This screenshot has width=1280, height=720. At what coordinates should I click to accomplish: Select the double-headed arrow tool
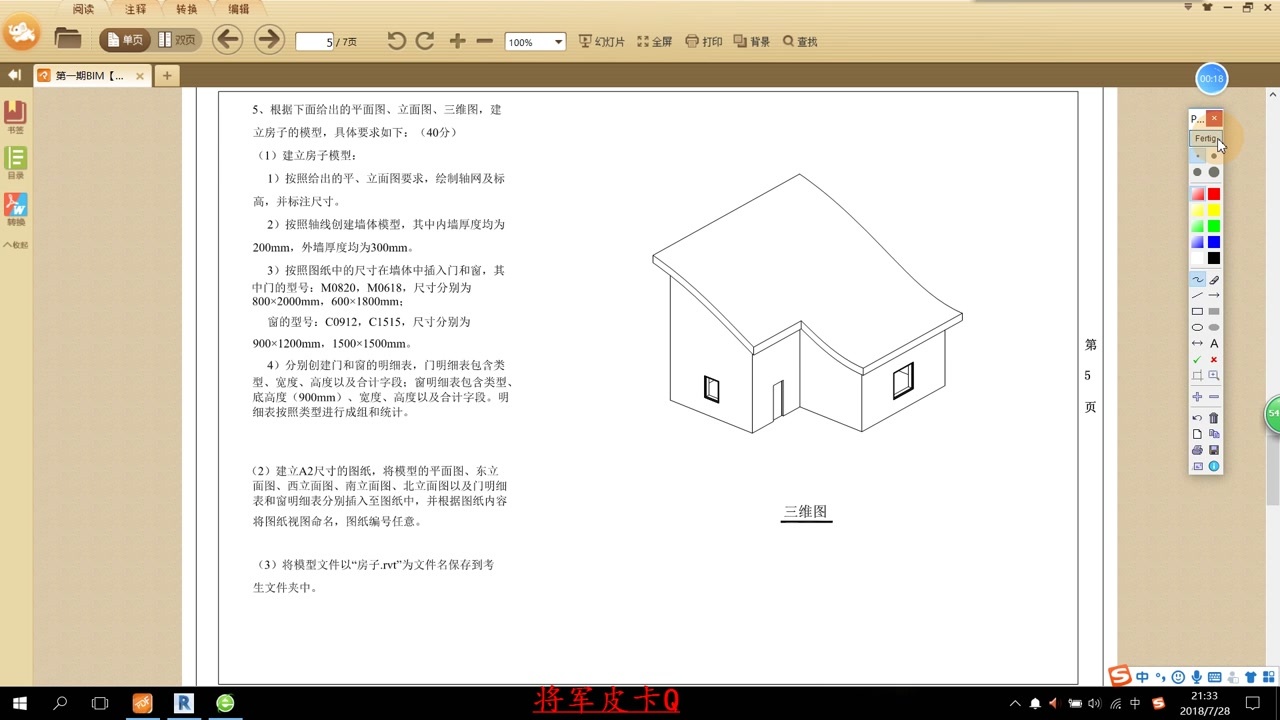1197,344
